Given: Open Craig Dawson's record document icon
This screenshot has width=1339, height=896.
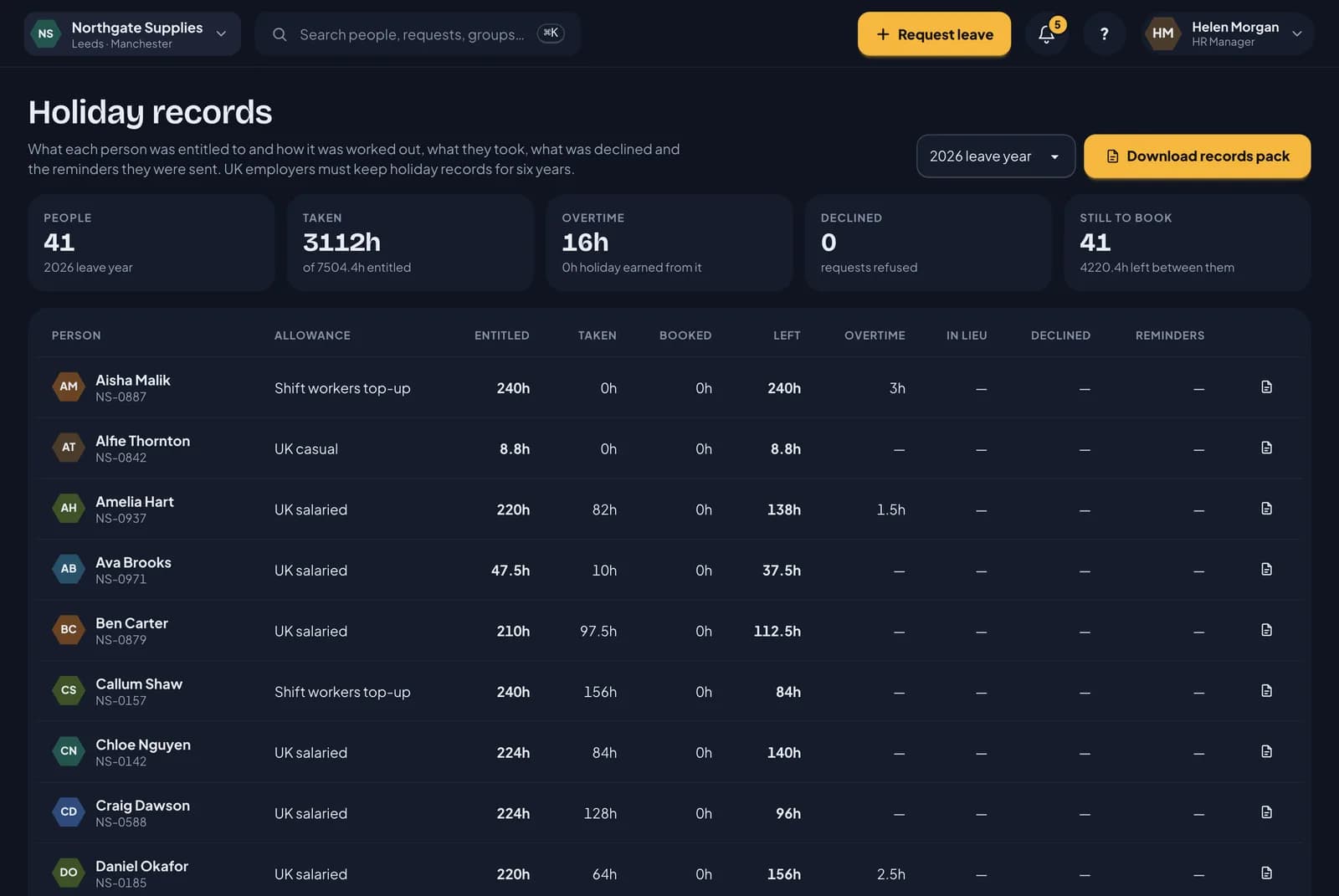Looking at the screenshot, I should tap(1266, 812).
